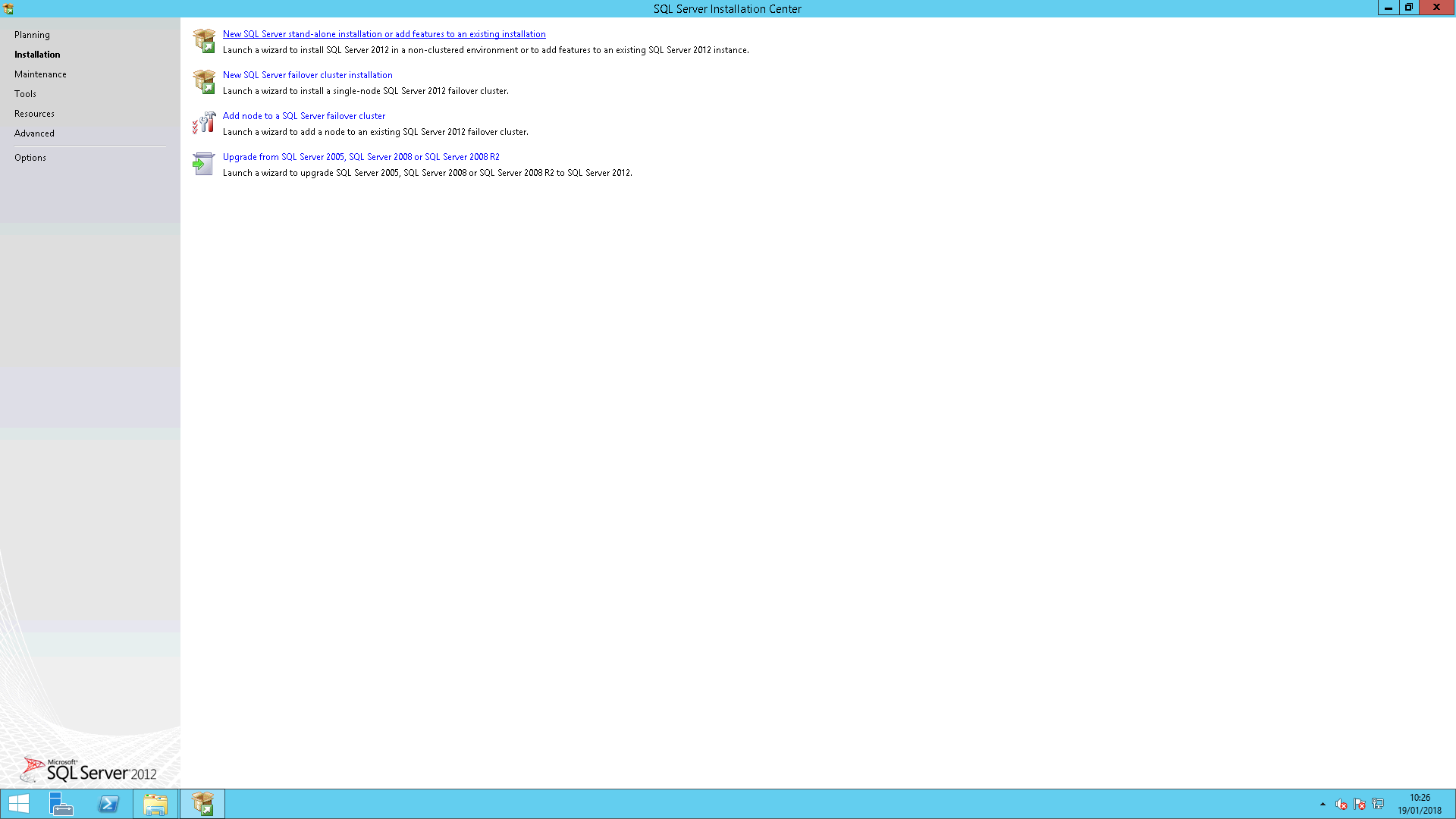Open the Planning section in sidebar
Screen dimensions: 1456x819
(32, 35)
